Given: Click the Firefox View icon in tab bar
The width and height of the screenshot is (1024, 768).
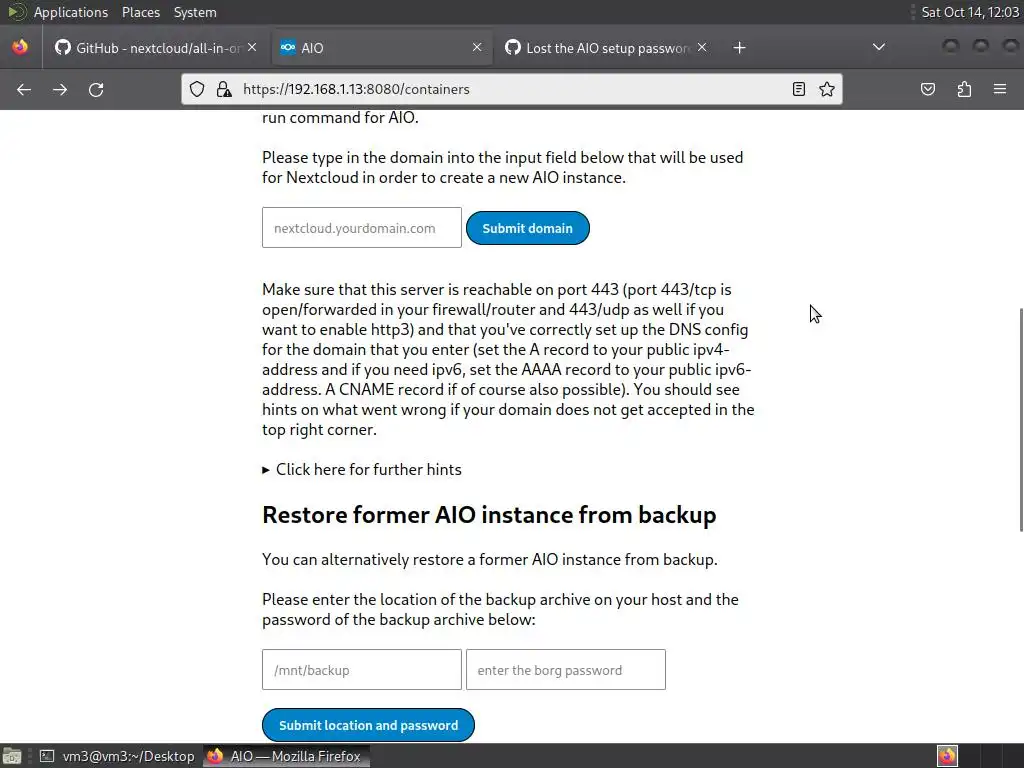Looking at the screenshot, I should pos(20,47).
